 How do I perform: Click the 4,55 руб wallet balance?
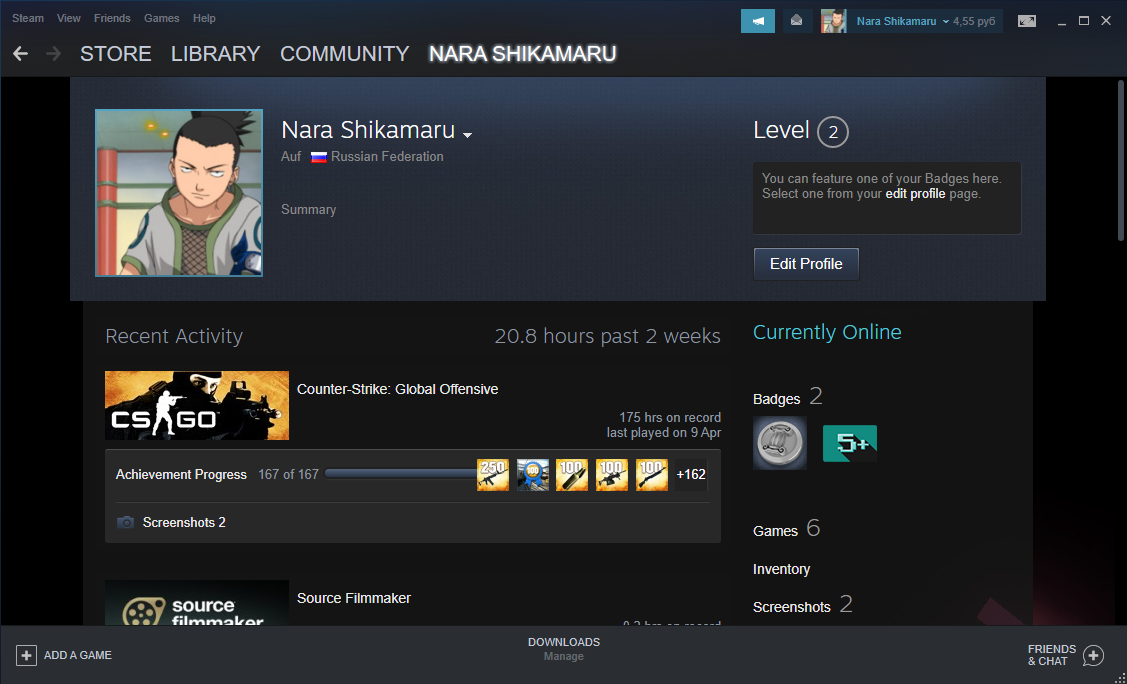point(974,22)
